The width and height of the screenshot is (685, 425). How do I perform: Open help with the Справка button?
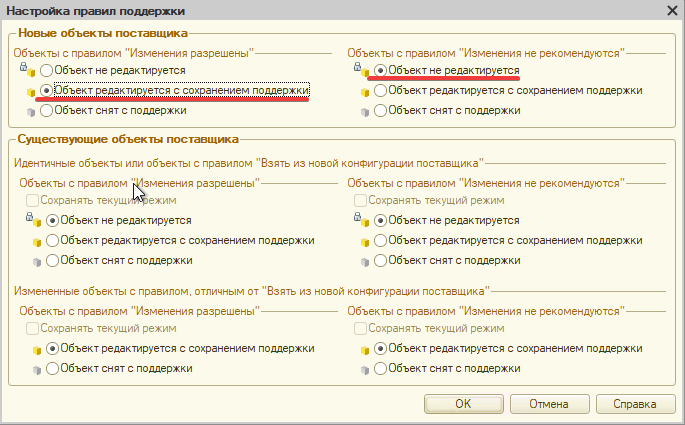[x=636, y=404]
